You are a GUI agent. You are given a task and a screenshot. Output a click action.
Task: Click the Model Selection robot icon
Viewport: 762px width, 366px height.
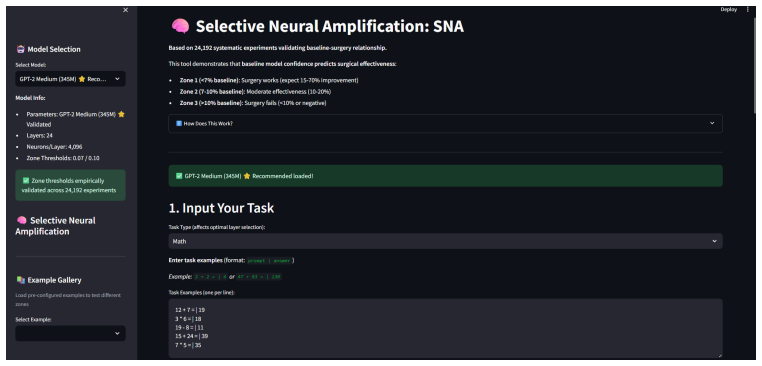pyautogui.click(x=20, y=49)
